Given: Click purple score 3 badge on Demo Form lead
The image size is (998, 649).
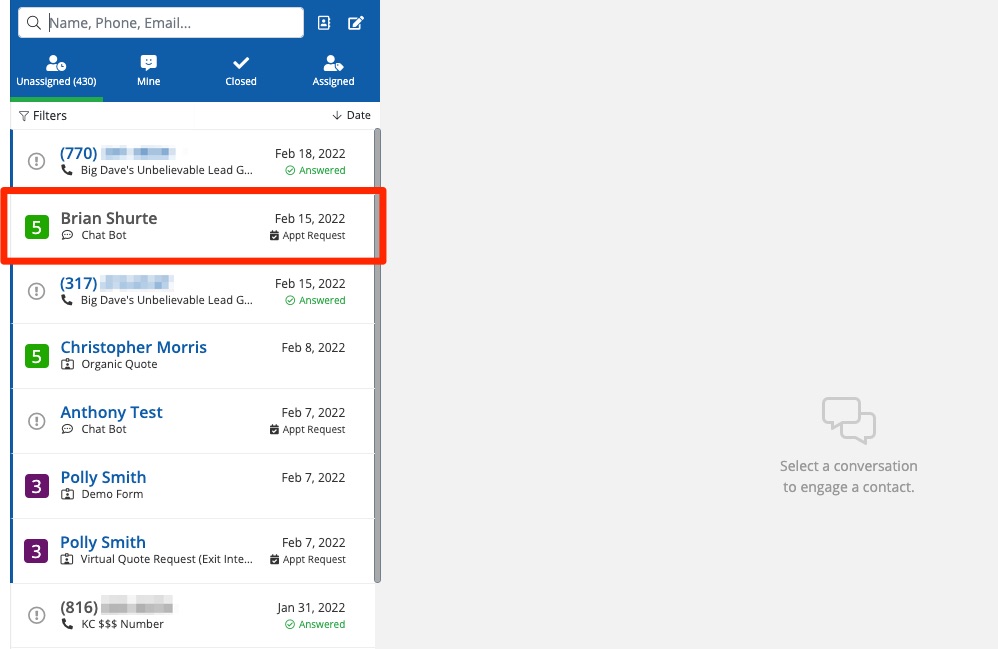Looking at the screenshot, I should tap(37, 486).
